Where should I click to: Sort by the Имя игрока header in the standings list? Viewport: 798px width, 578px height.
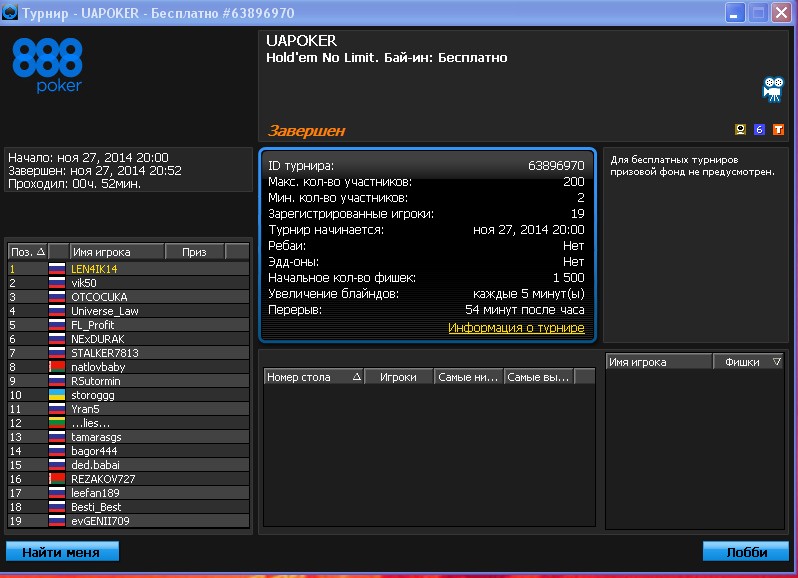pyautogui.click(x=117, y=252)
